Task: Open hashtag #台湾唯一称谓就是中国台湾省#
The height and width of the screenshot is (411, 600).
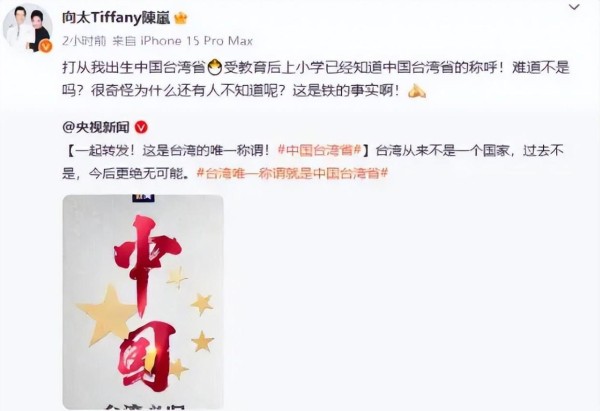Action: click(x=292, y=173)
